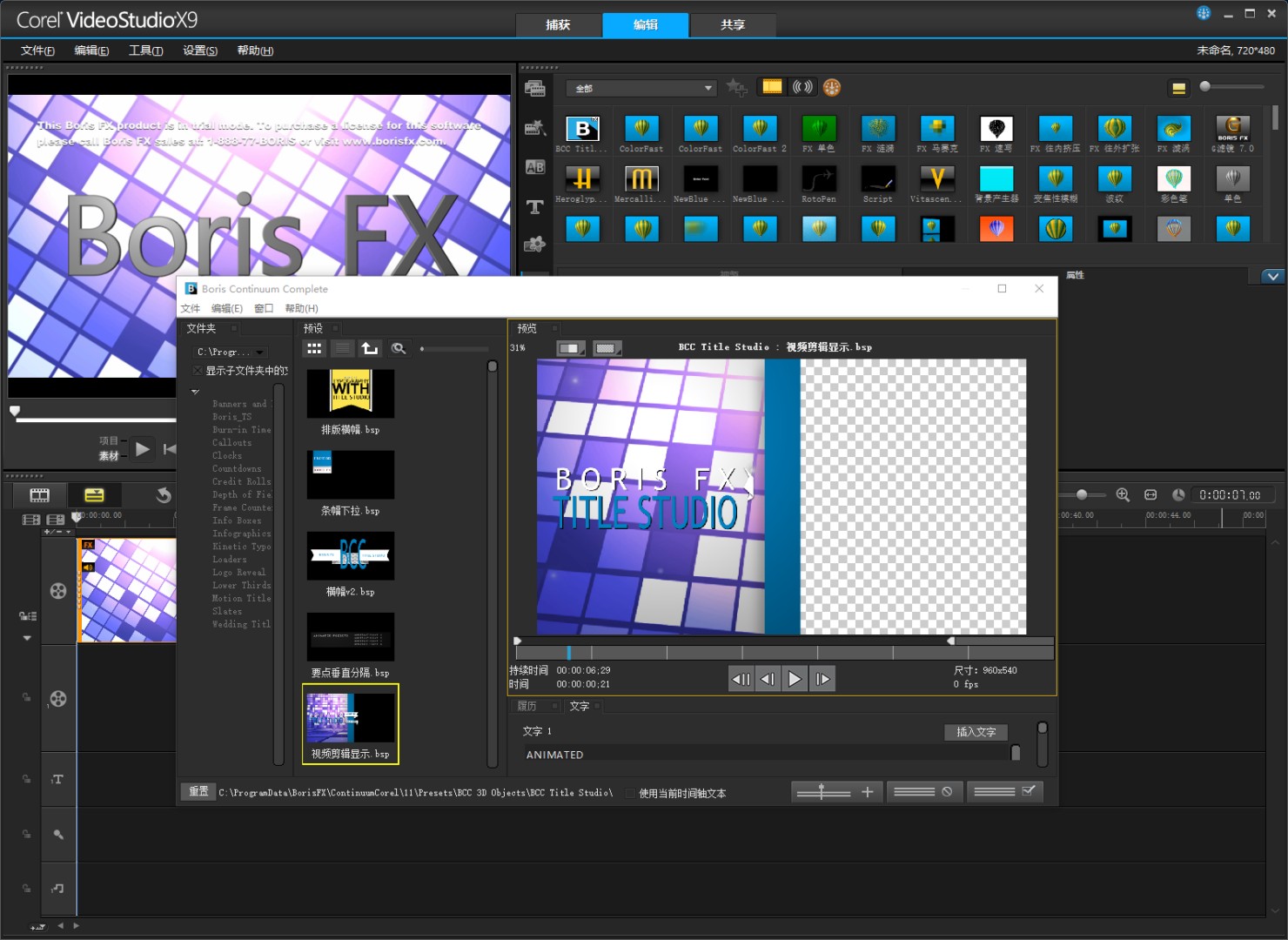Go up one folder level icon

point(370,348)
